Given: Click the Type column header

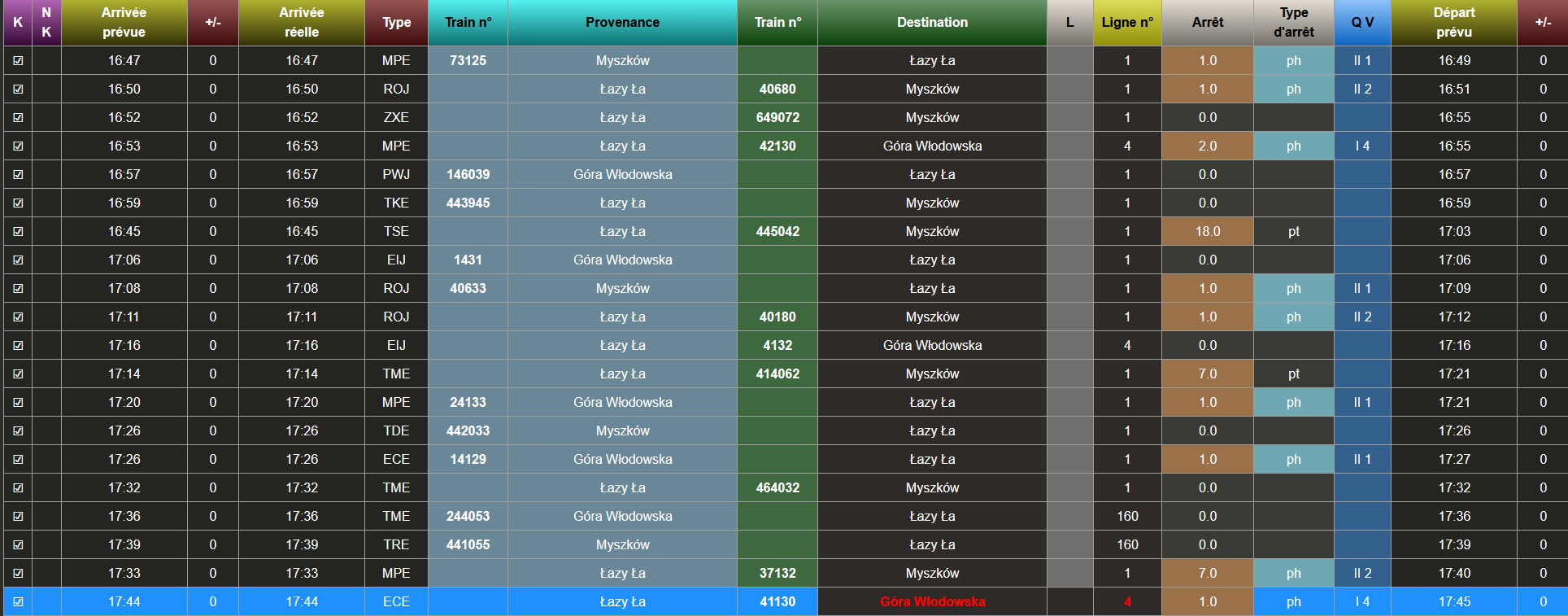Looking at the screenshot, I should pos(397,23).
